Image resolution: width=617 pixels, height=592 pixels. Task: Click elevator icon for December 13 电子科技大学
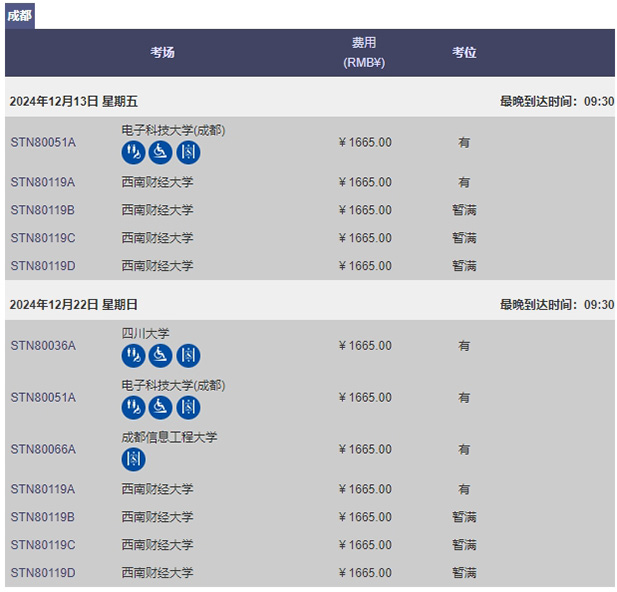coord(188,152)
